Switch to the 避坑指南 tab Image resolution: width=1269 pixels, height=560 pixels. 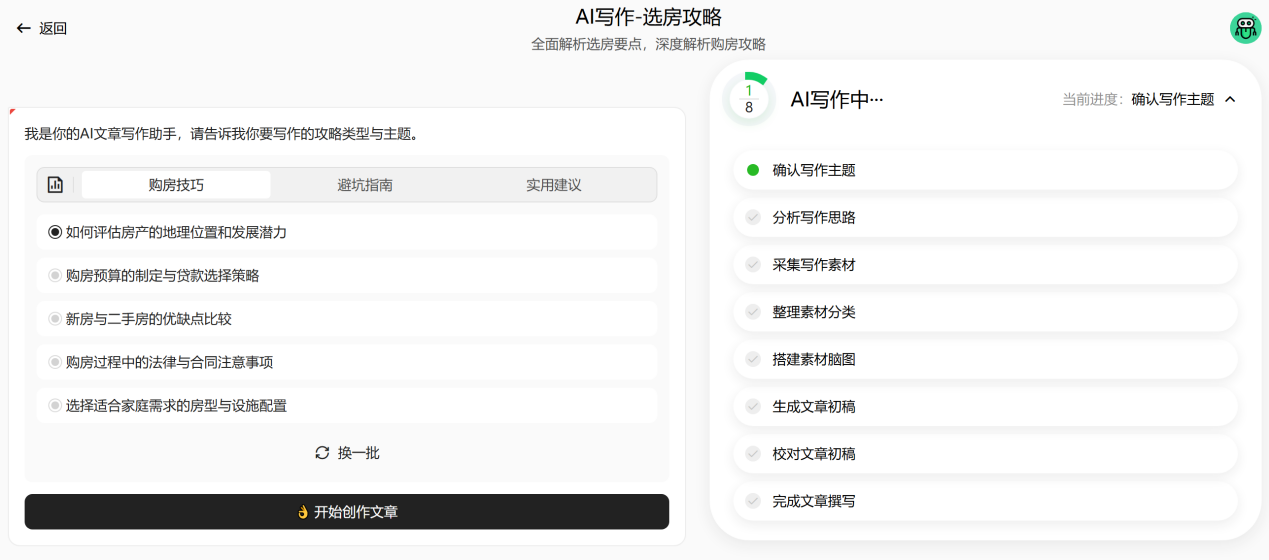click(365, 185)
